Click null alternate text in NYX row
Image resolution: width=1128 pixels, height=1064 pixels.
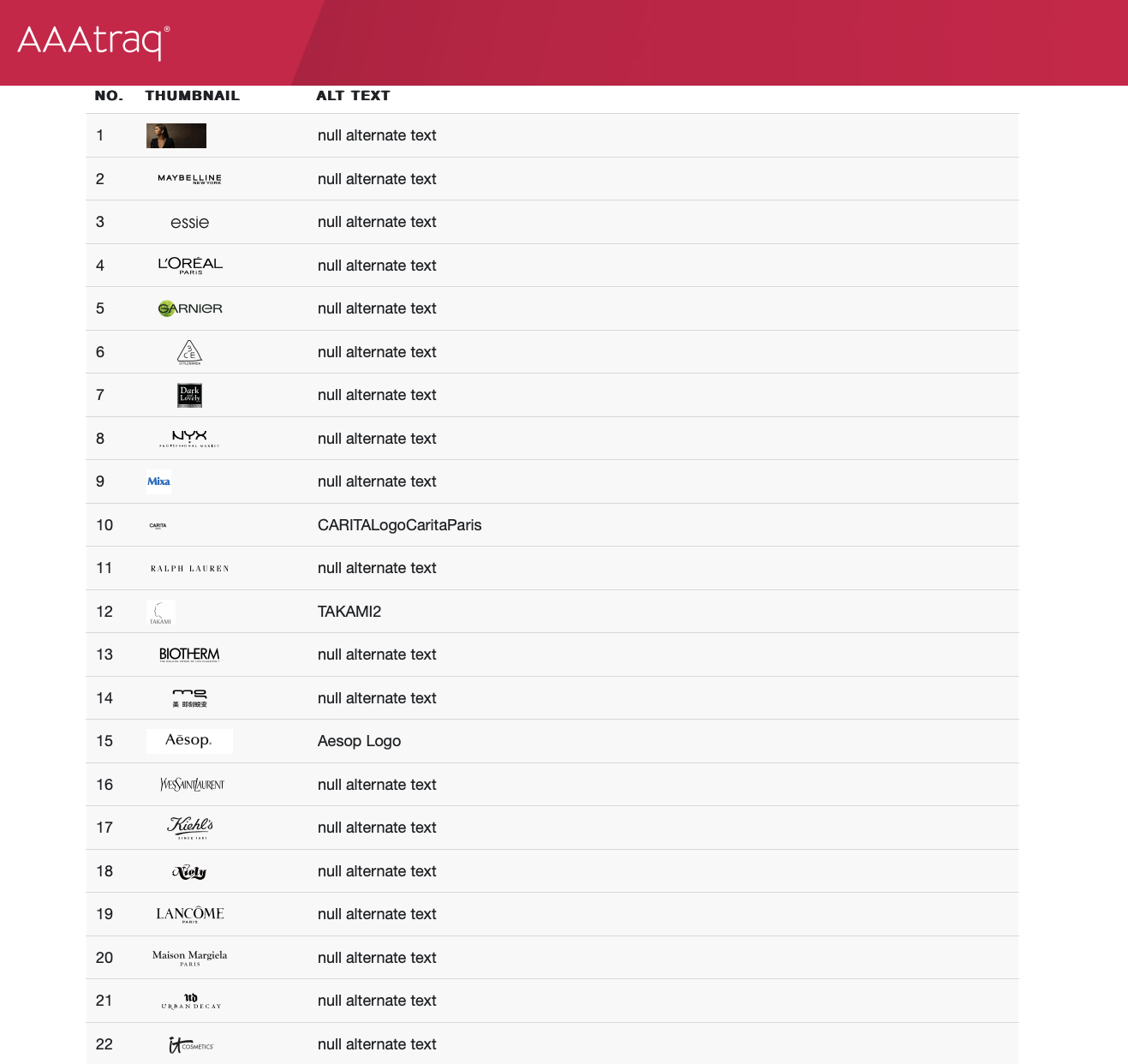pyautogui.click(x=377, y=439)
